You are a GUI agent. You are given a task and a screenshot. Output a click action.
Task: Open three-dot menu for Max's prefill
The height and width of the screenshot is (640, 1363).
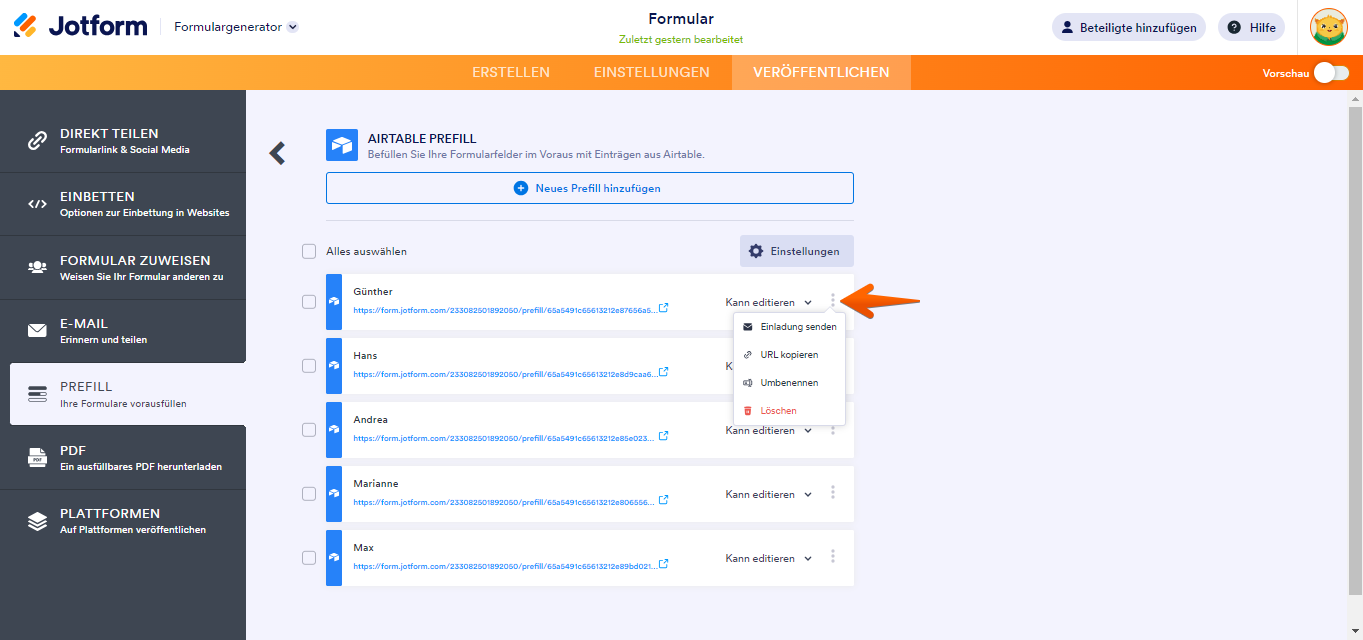click(x=833, y=557)
